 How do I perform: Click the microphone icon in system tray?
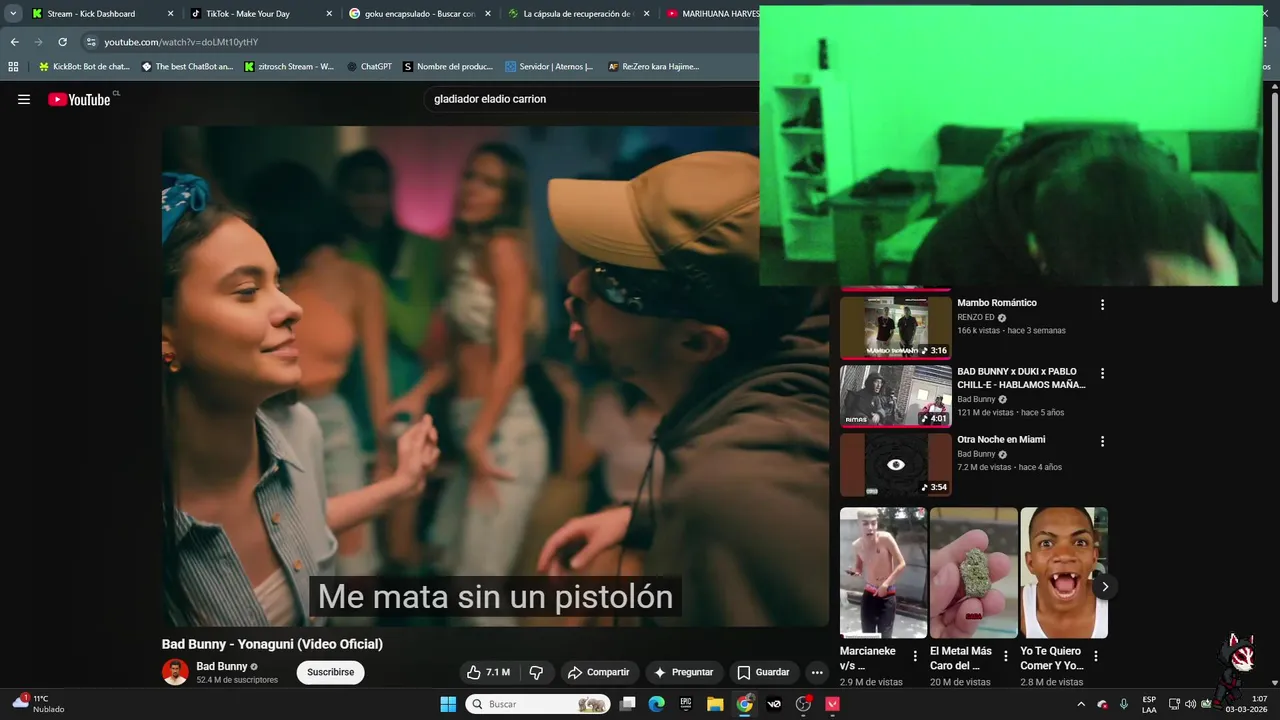(x=1124, y=704)
